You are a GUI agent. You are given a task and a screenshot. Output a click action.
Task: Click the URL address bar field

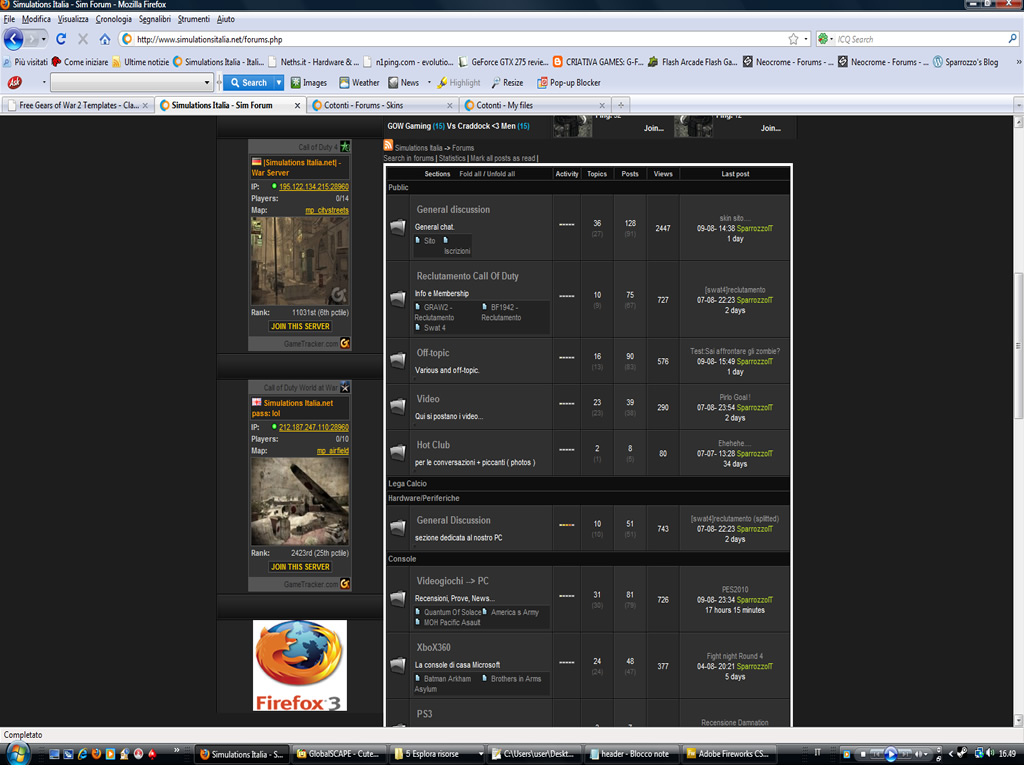click(x=450, y=39)
